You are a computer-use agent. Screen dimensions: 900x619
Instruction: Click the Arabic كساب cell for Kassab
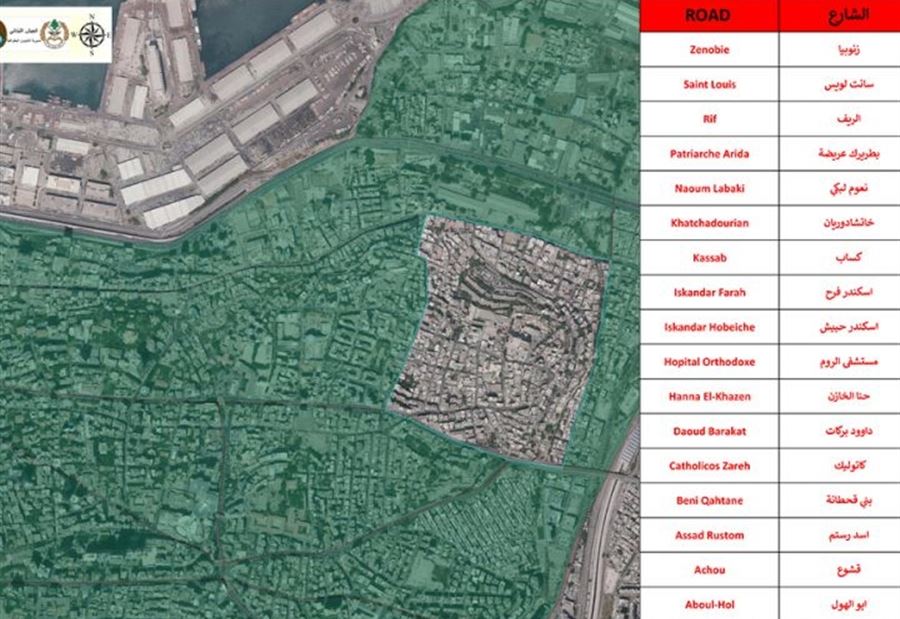click(835, 258)
